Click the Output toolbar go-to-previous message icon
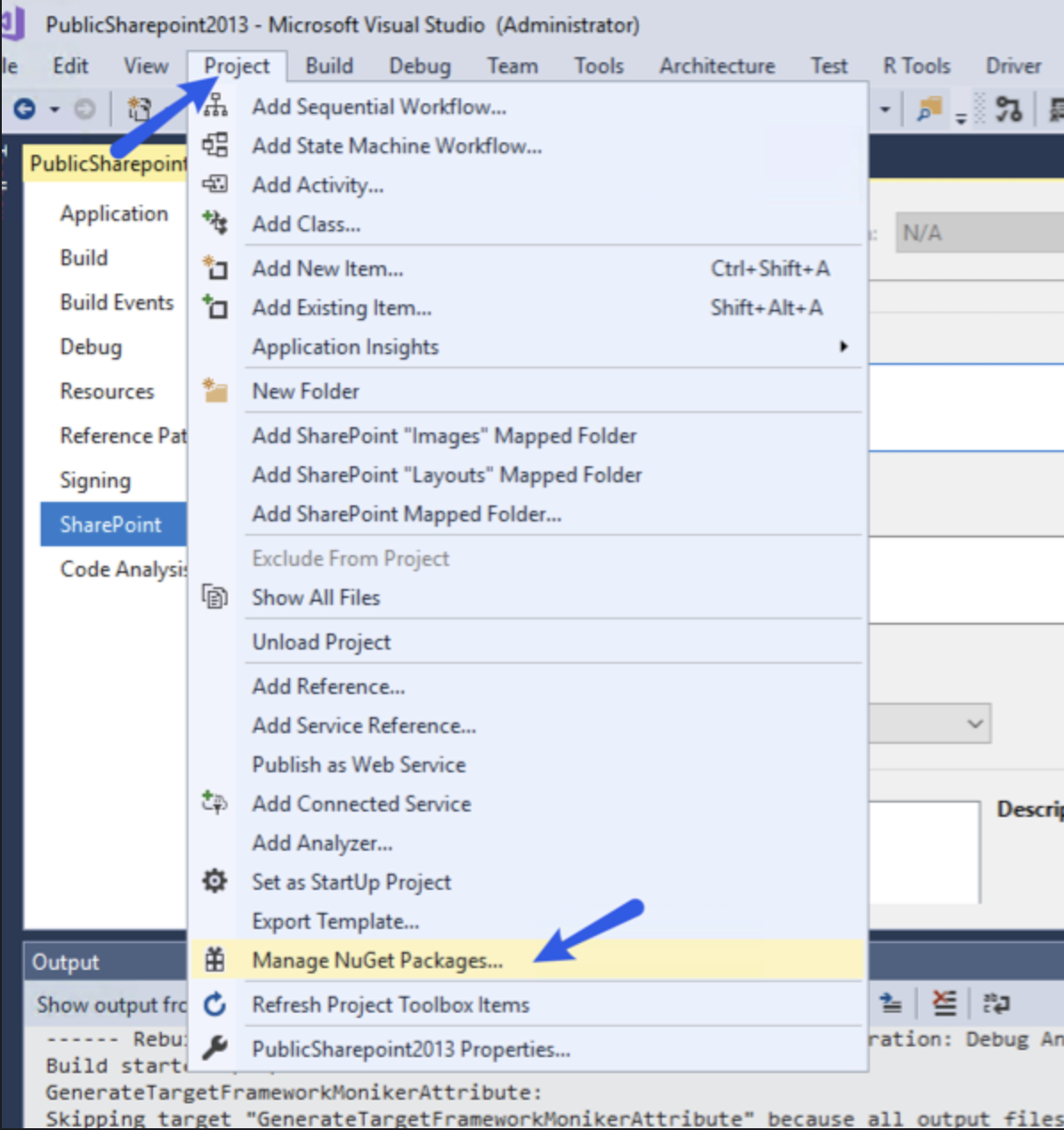 (x=891, y=1004)
